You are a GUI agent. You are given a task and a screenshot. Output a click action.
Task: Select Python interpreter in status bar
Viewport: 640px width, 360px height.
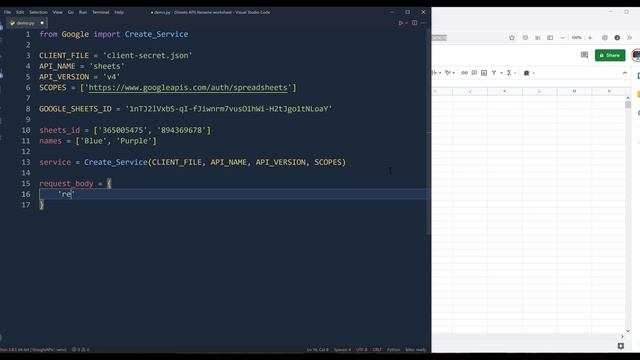click(33, 350)
